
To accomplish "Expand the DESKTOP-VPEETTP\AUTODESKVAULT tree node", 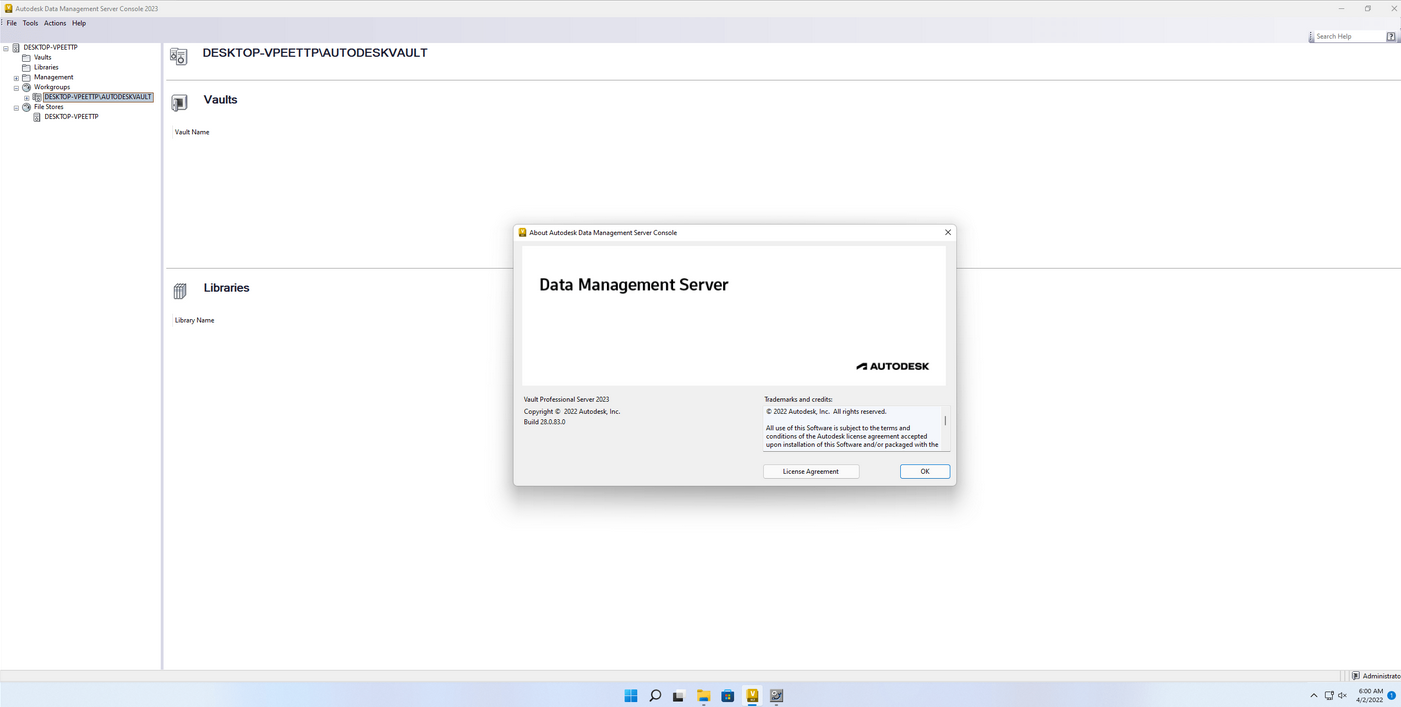I will [27, 98].
